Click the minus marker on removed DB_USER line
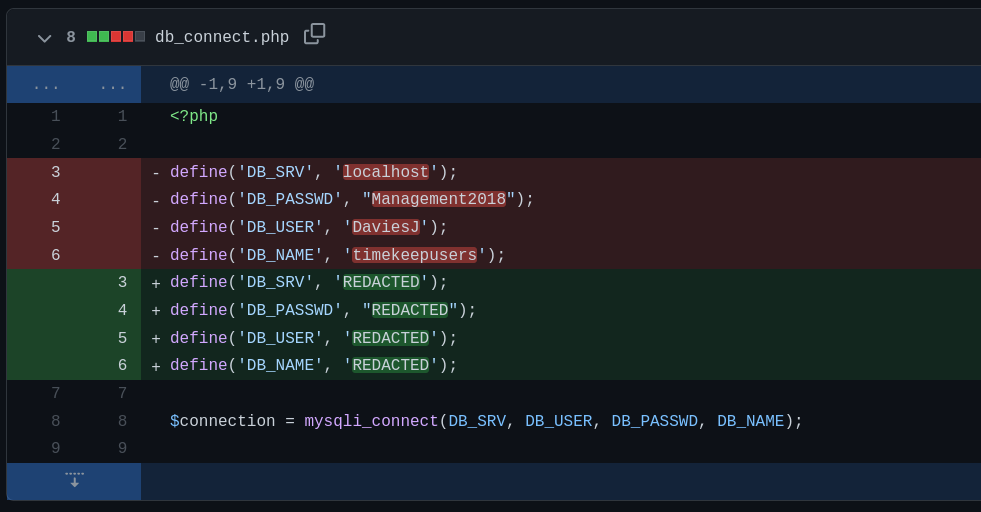981x512 pixels. click(156, 229)
